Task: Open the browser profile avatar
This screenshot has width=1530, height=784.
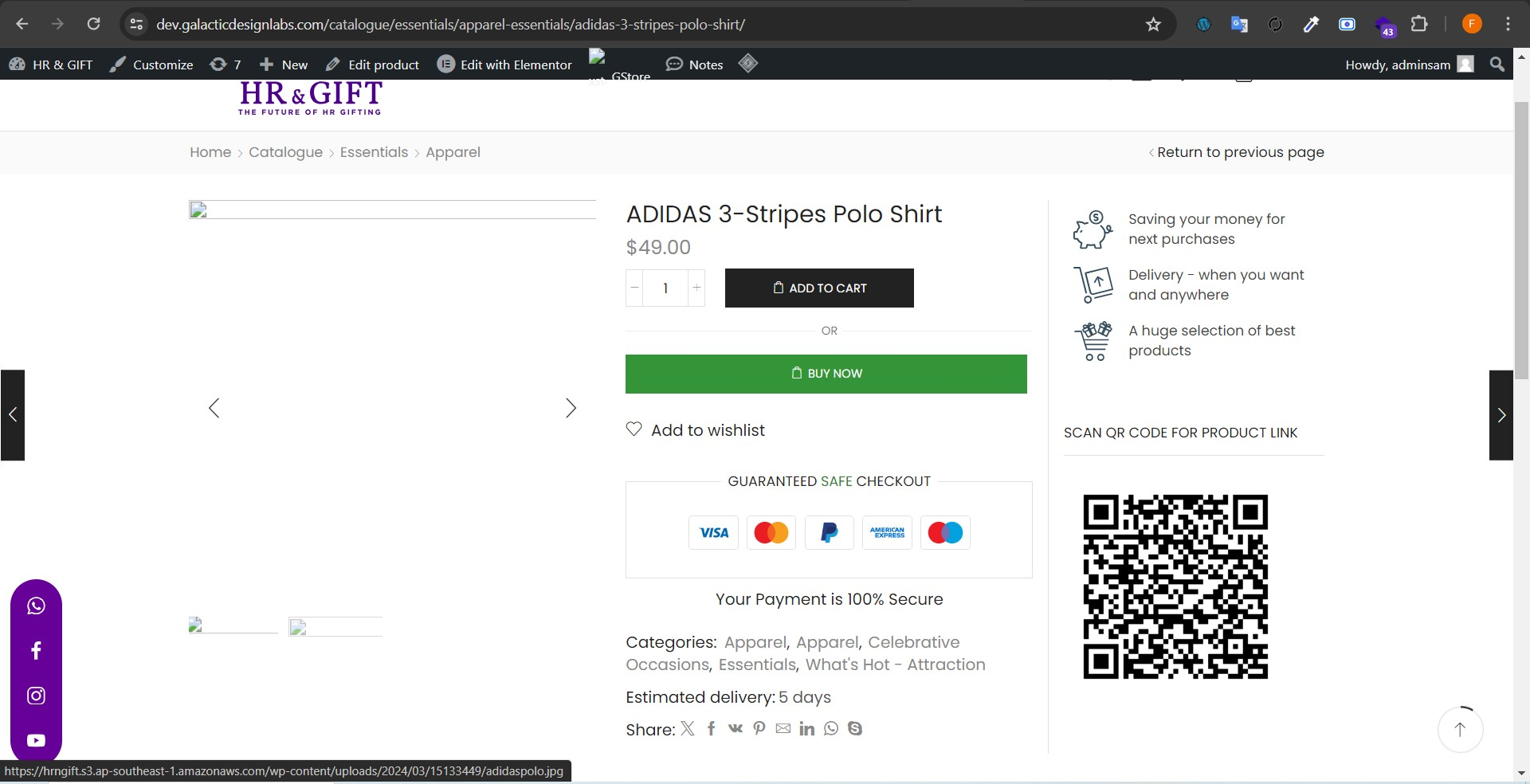Action: pos(1472,24)
